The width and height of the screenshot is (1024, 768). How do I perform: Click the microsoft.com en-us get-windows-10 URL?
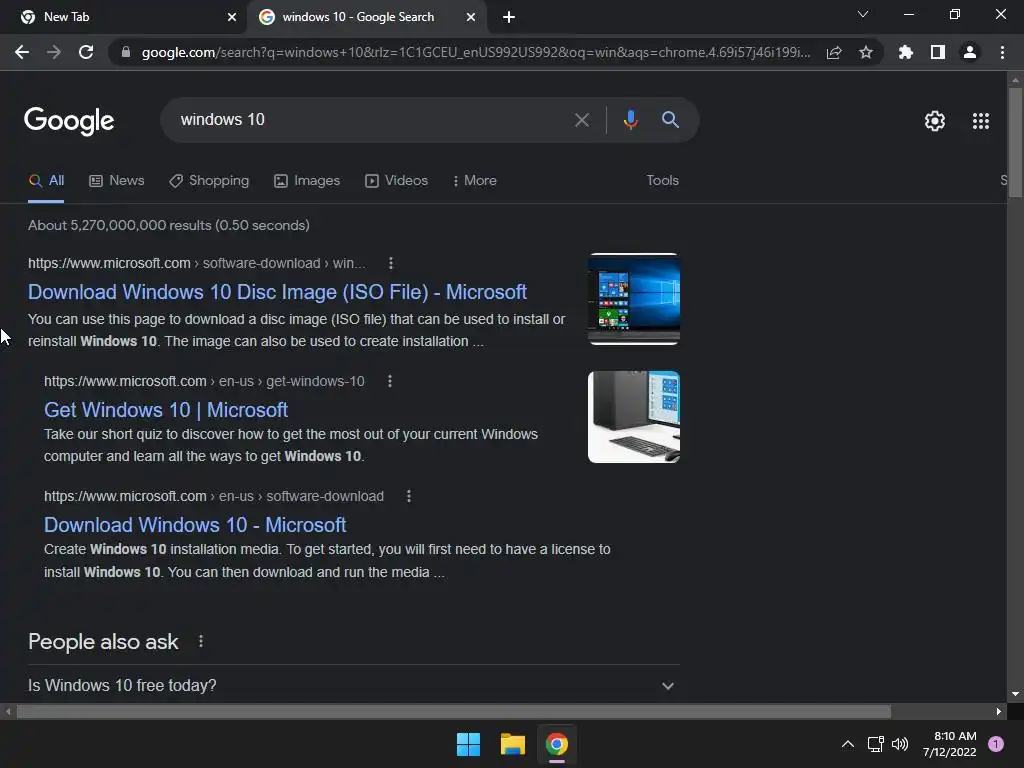click(x=204, y=381)
